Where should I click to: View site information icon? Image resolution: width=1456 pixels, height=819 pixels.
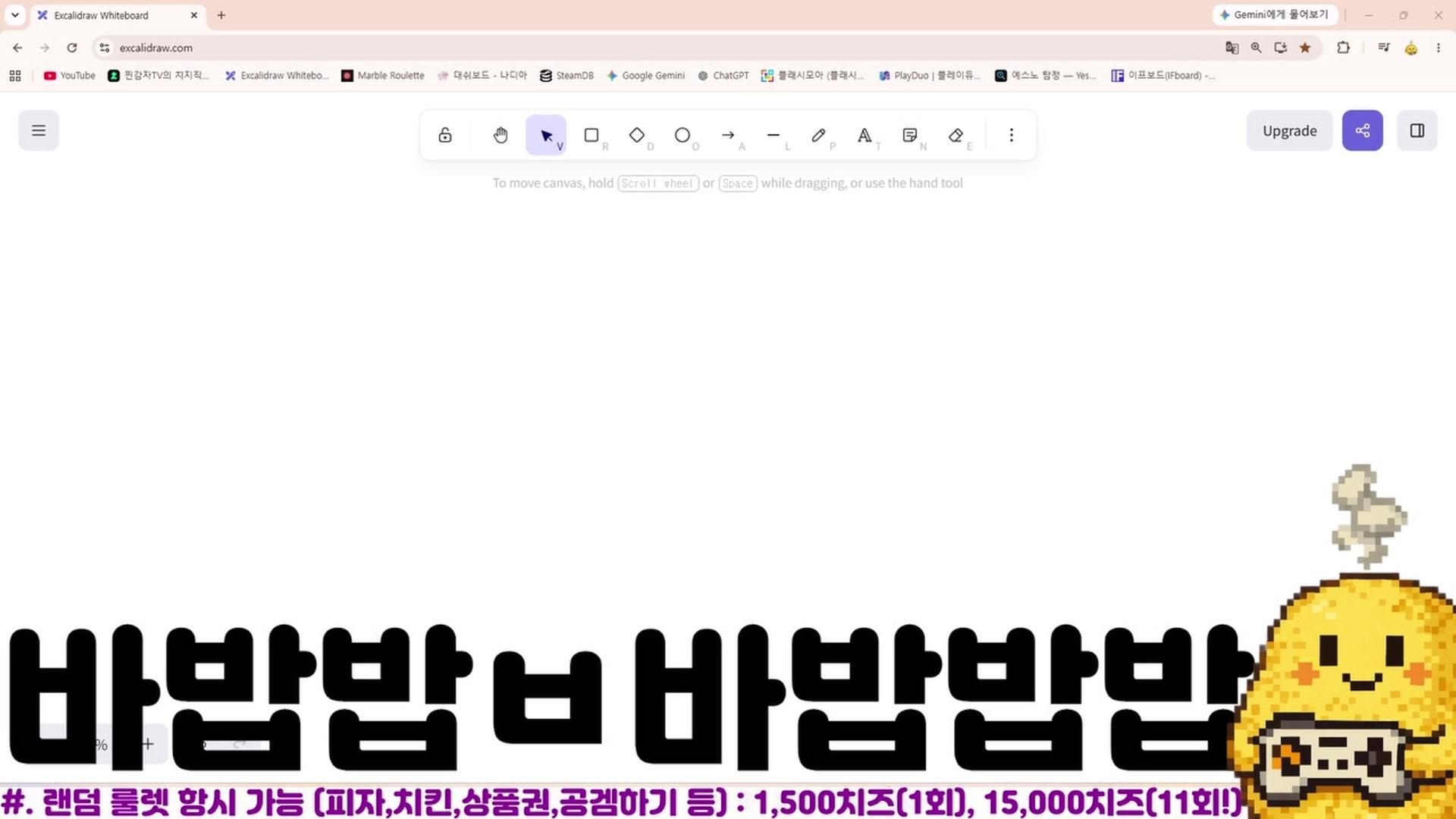(105, 48)
